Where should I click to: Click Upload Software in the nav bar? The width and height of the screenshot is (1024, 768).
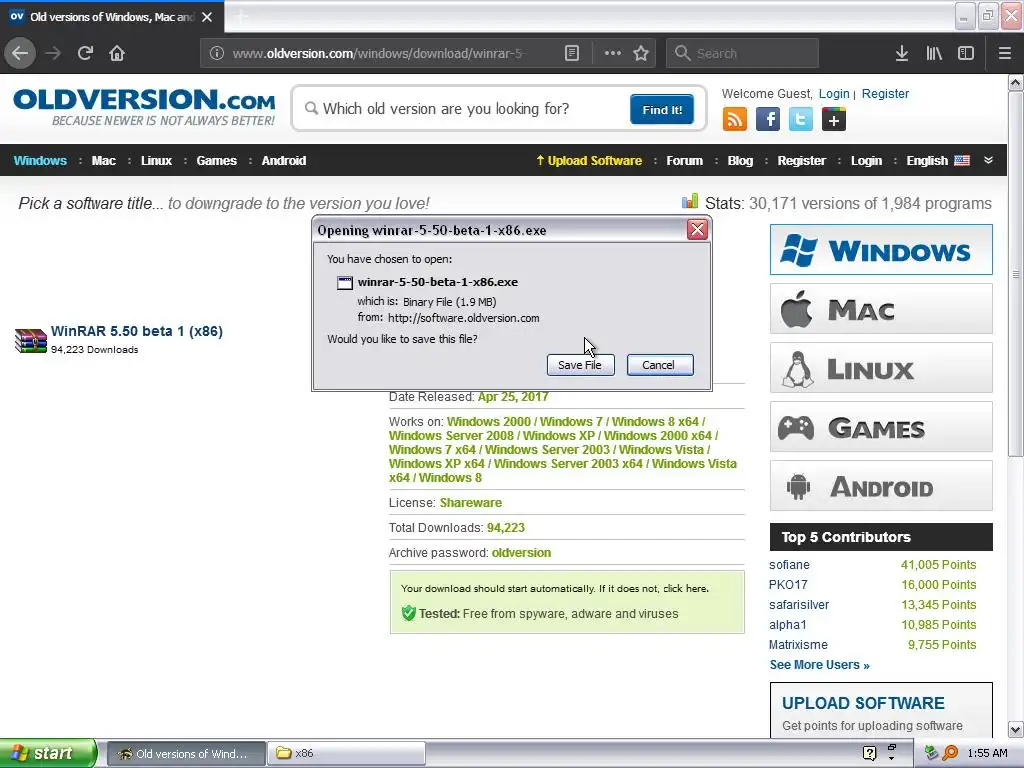[x=589, y=161]
